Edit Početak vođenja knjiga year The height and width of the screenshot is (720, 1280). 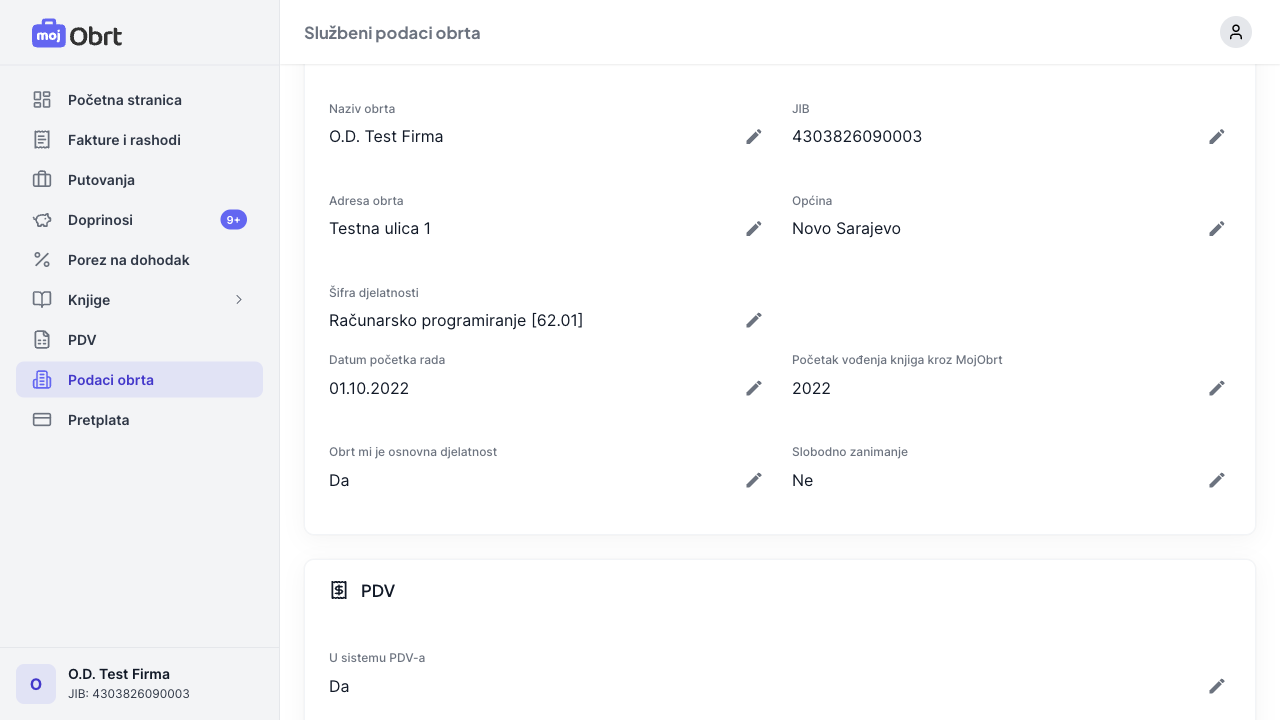(x=1217, y=388)
